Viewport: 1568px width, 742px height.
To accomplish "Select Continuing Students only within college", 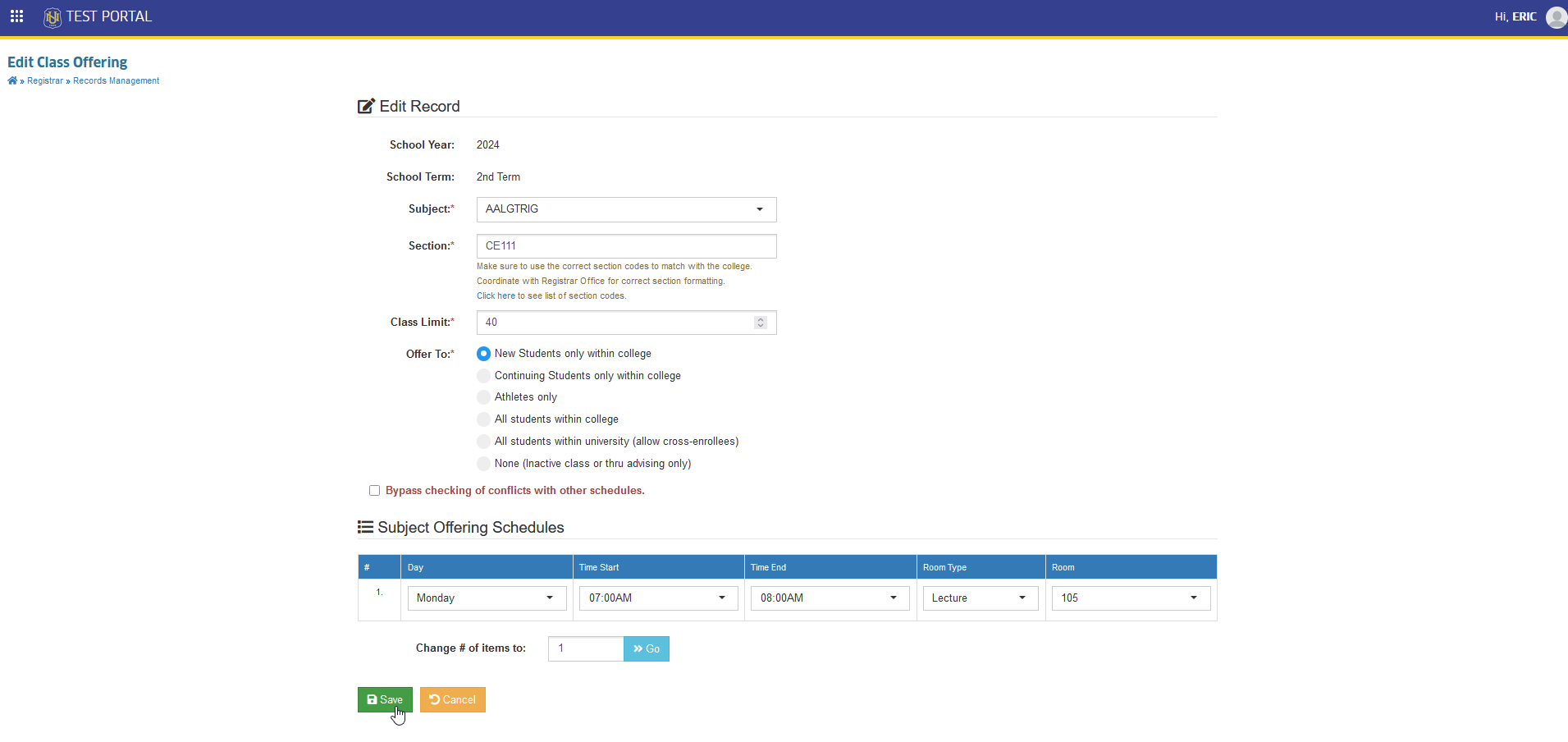I will point(484,376).
